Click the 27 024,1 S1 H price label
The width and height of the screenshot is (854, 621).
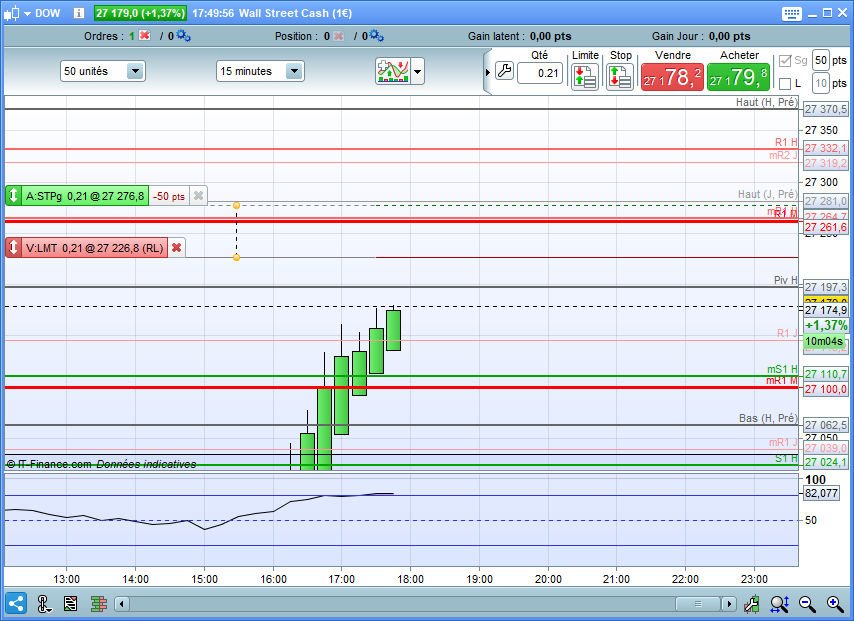click(826, 462)
